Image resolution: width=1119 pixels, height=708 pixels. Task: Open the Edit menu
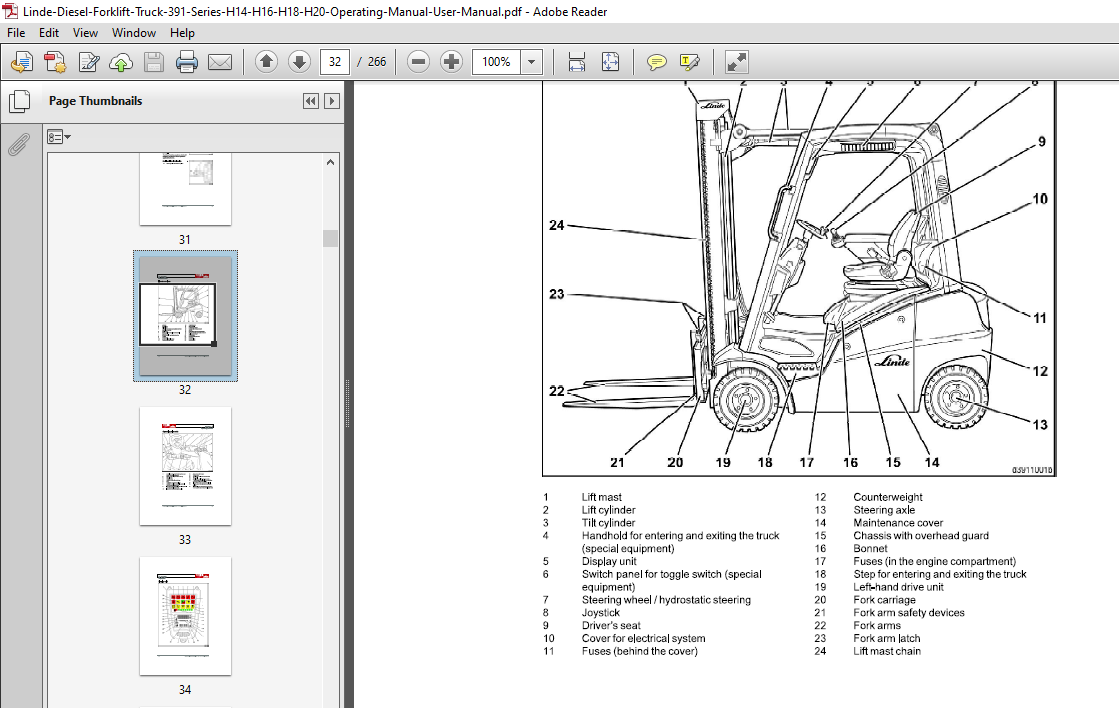click(49, 33)
